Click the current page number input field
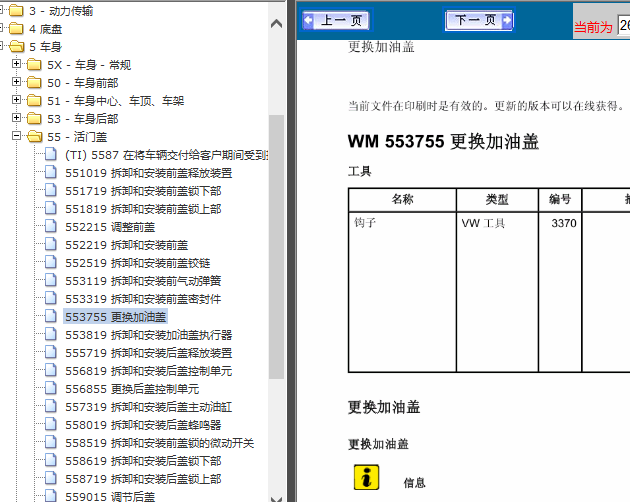Image resolution: width=630 pixels, height=502 pixels. tap(624, 25)
